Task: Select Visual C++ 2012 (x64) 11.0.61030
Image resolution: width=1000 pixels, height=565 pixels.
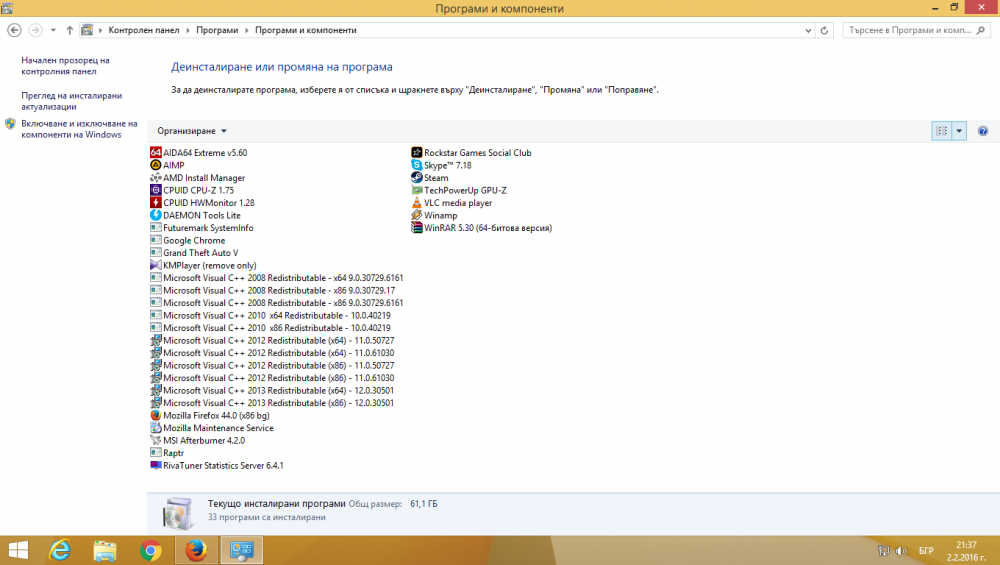Action: [272, 353]
